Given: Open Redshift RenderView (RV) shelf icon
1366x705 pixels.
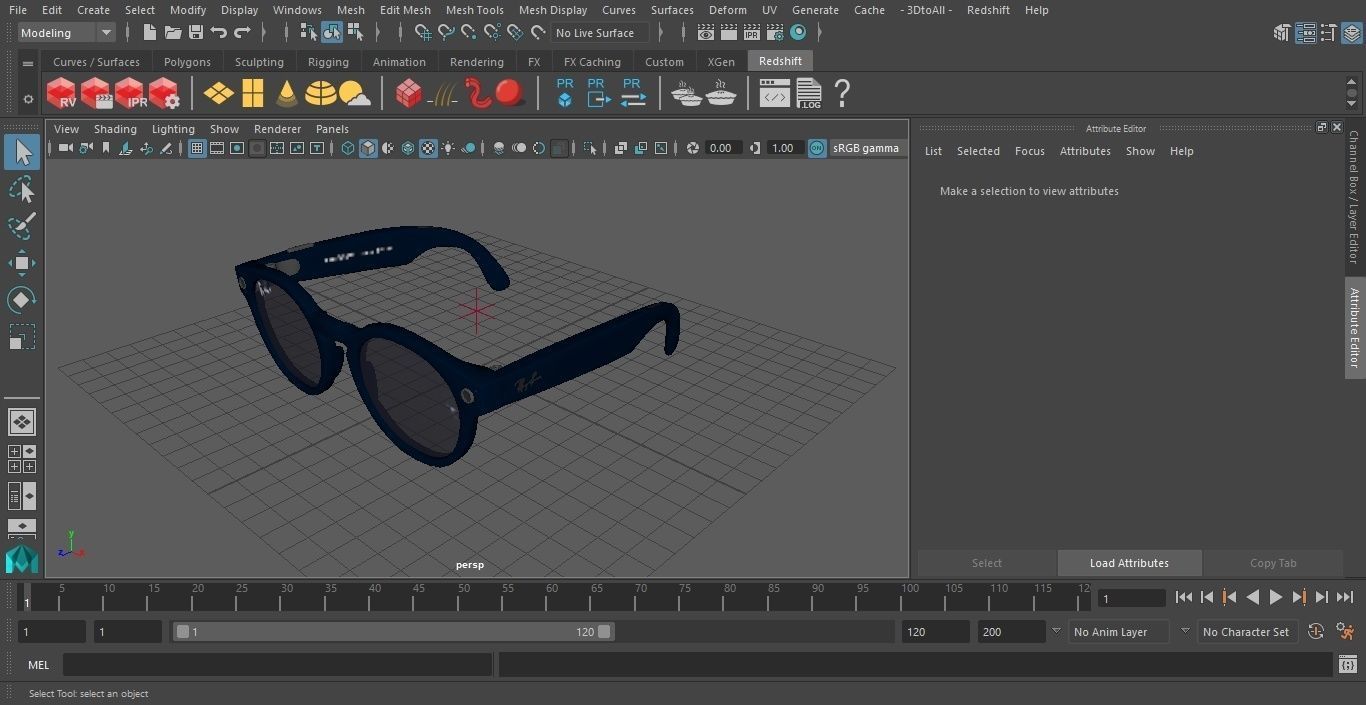Looking at the screenshot, I should tap(62, 94).
